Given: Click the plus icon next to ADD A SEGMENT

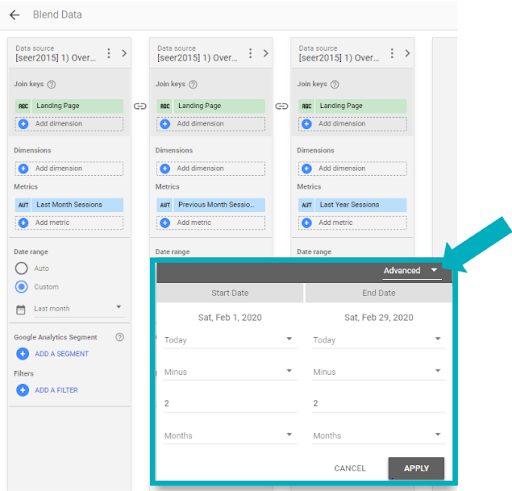Looking at the screenshot, I should pos(22,354).
